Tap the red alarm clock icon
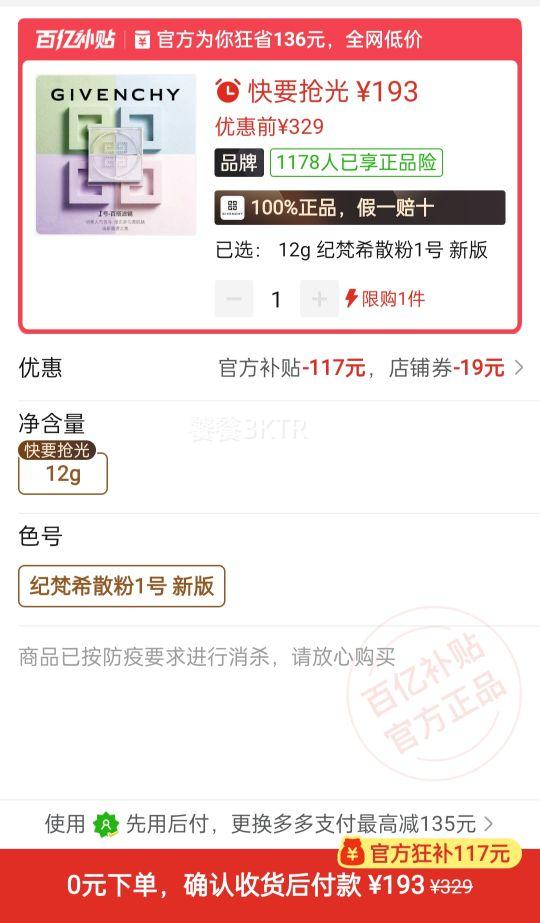 point(227,91)
